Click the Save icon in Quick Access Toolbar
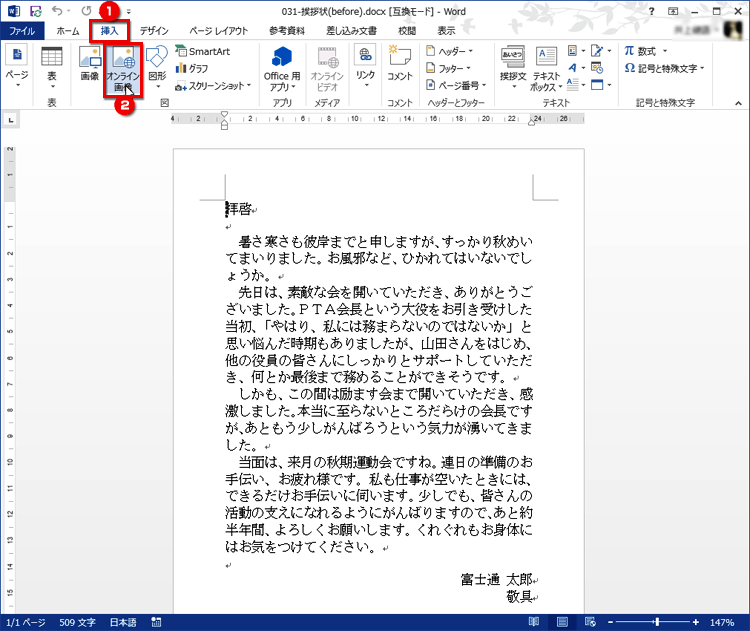The width and height of the screenshot is (750, 631). tap(35, 11)
